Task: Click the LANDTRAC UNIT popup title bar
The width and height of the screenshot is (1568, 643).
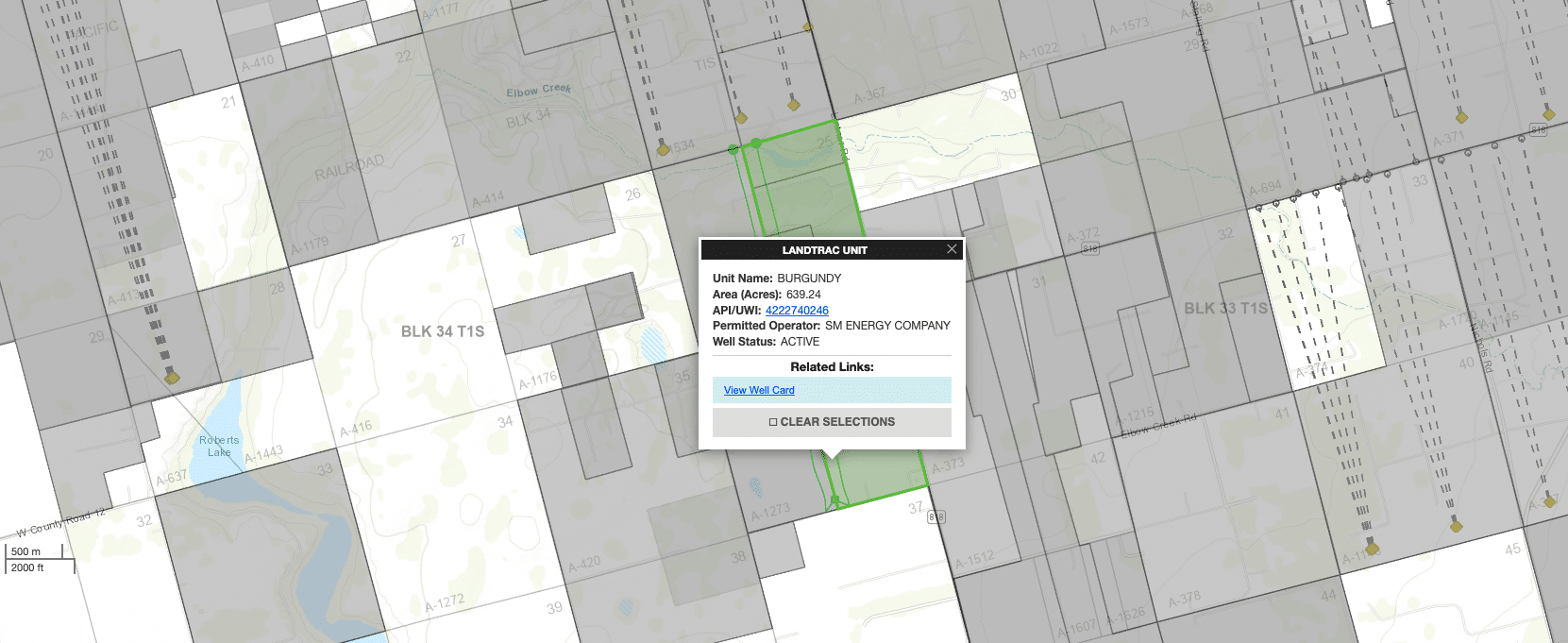Action: [824, 250]
